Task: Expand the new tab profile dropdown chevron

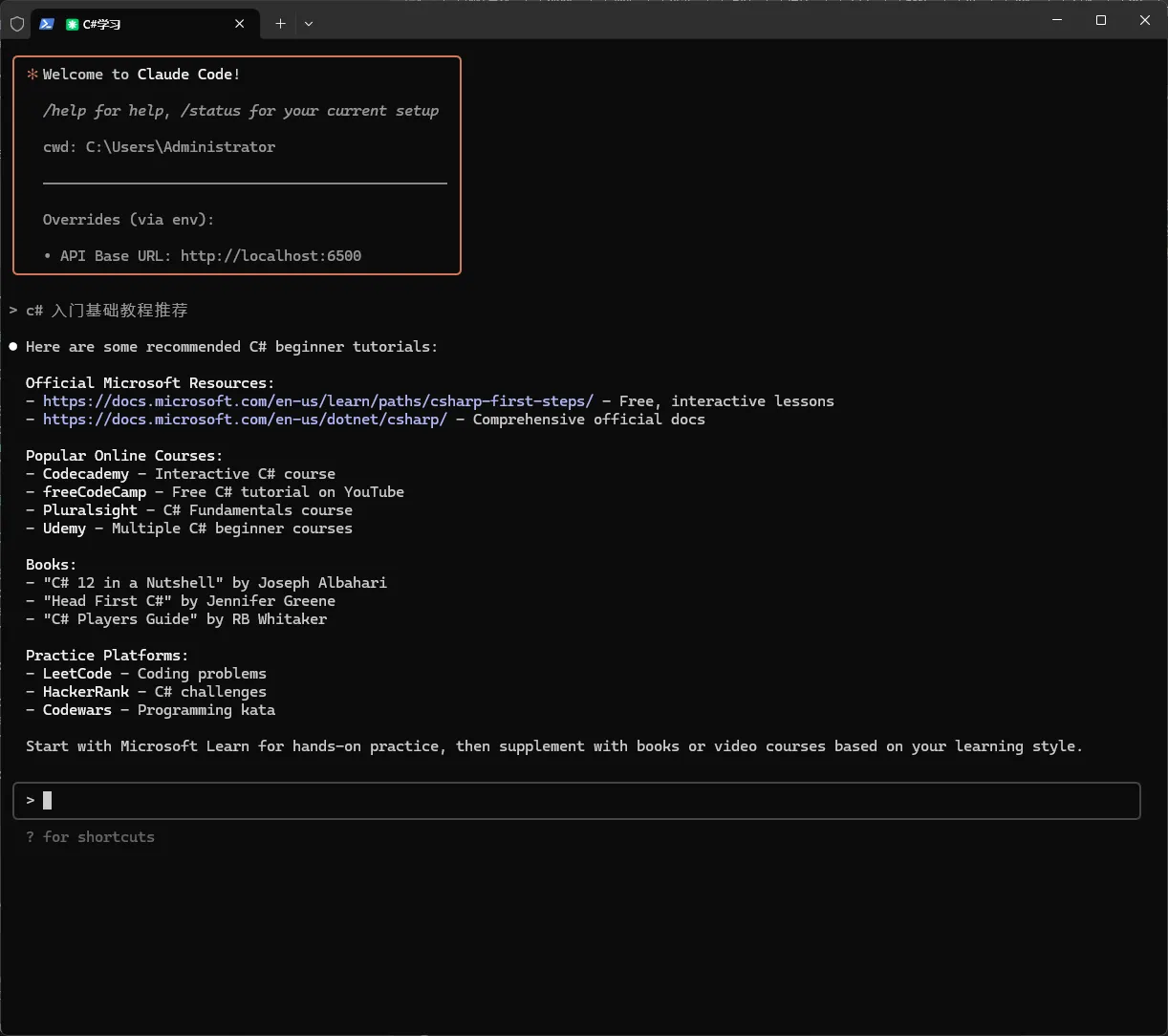Action: click(308, 24)
